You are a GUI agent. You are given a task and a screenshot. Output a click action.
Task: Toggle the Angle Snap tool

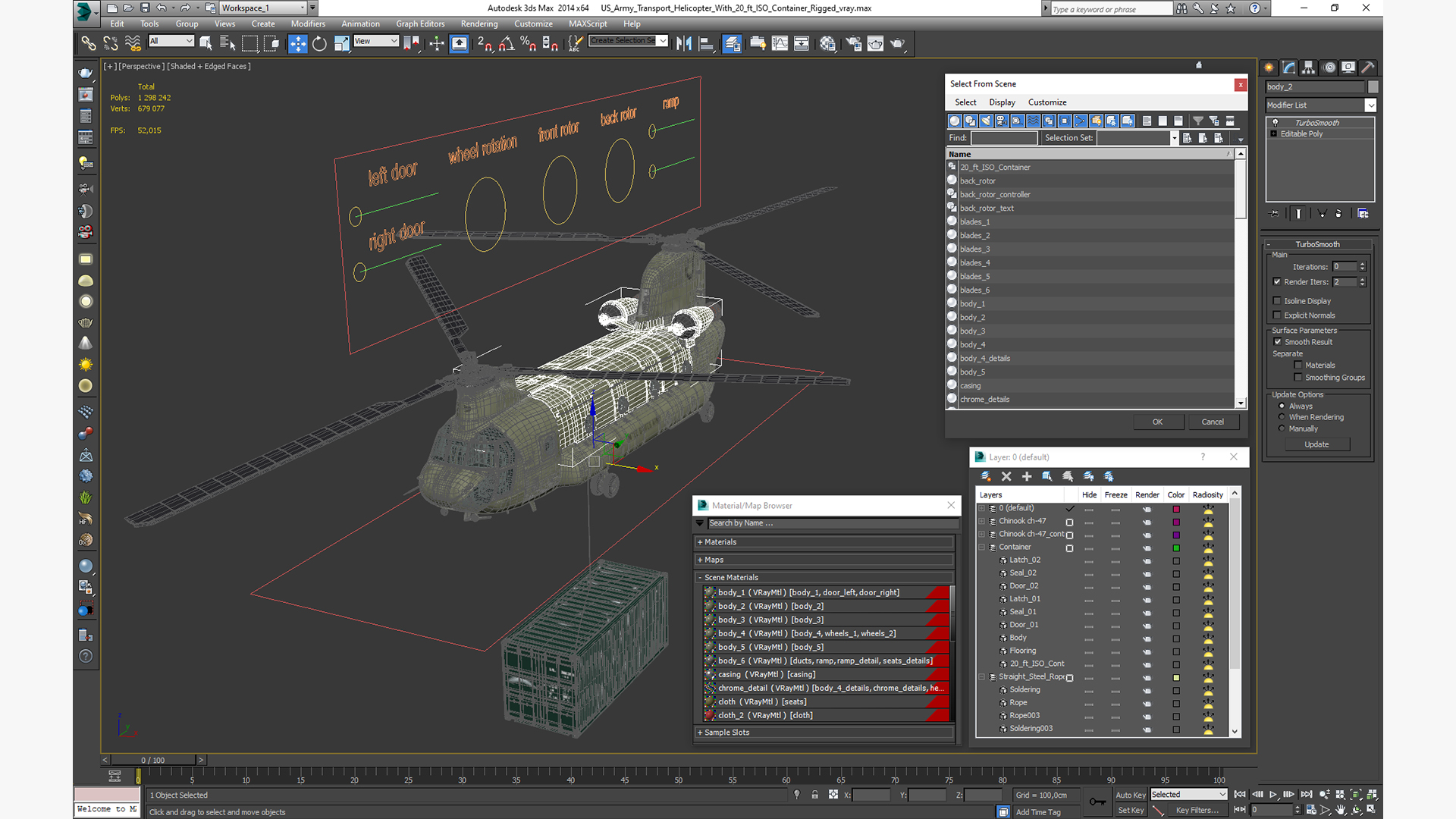pyautogui.click(x=507, y=43)
